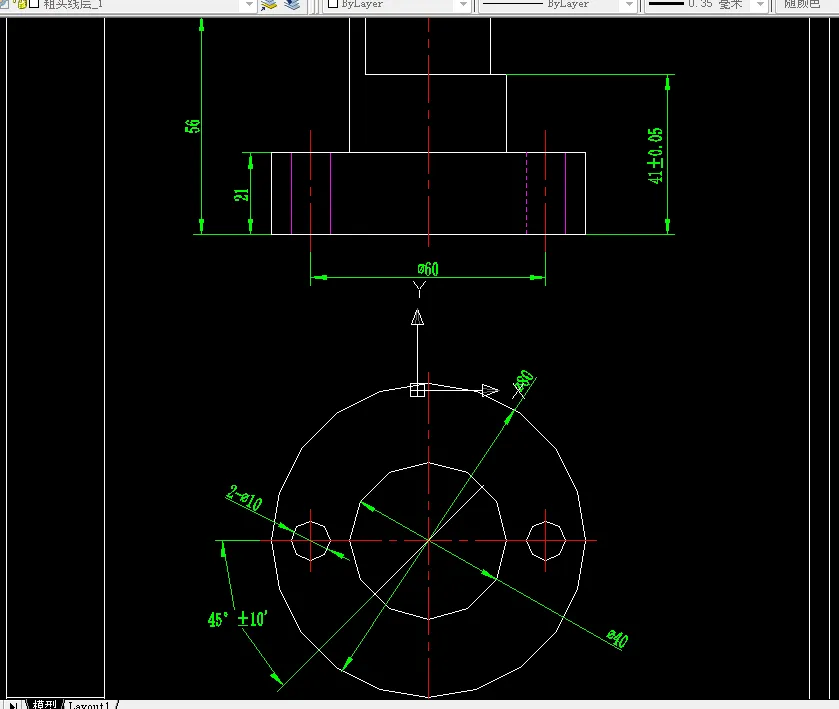Select the 45°±10' angle dimension text
The width and height of the screenshot is (839, 709).
pos(238,619)
